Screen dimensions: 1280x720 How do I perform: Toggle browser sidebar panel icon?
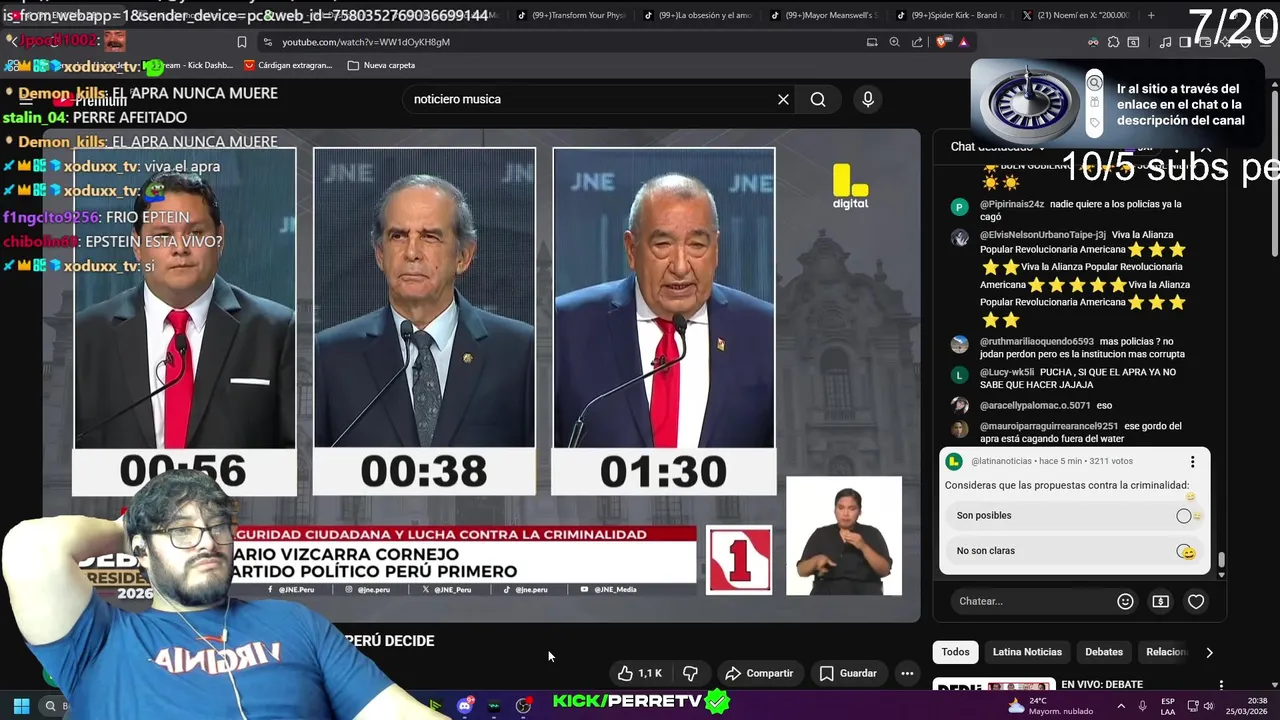pos(1185,42)
